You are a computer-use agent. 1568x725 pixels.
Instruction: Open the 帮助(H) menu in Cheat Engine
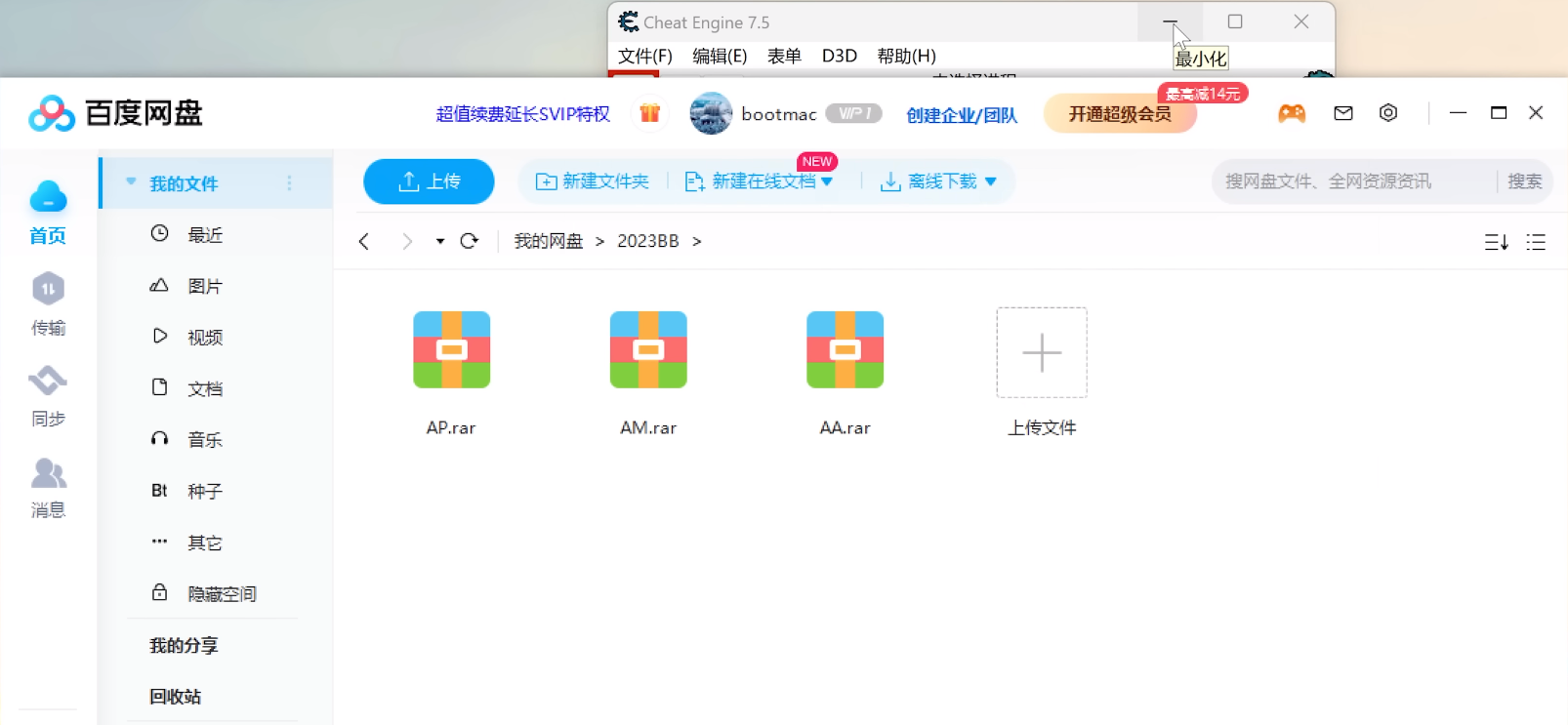[906, 56]
